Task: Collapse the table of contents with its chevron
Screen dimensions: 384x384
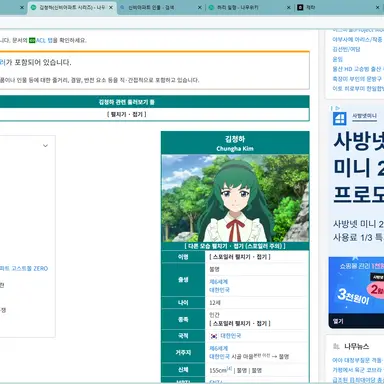Action: 45,146
